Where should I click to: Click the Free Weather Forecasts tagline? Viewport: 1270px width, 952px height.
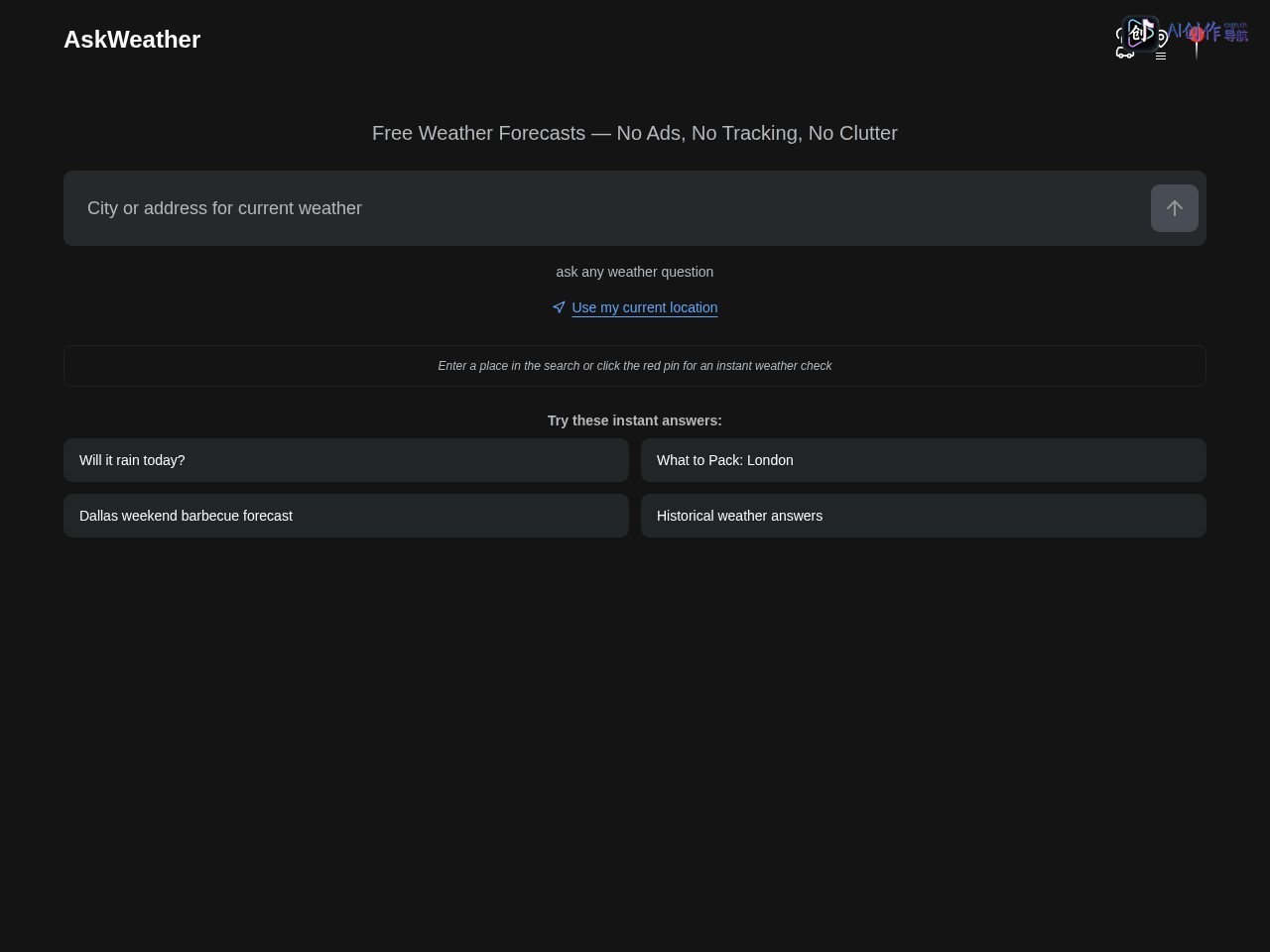(x=635, y=133)
